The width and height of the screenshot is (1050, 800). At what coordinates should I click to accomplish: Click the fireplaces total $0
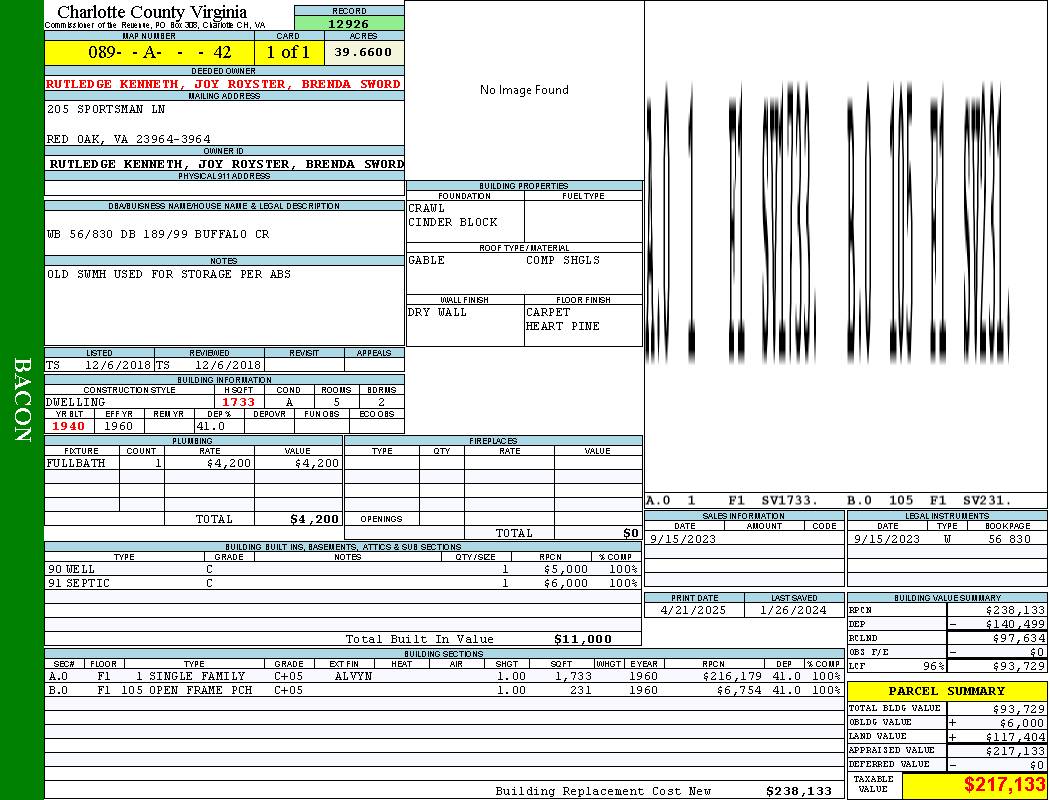click(x=631, y=534)
